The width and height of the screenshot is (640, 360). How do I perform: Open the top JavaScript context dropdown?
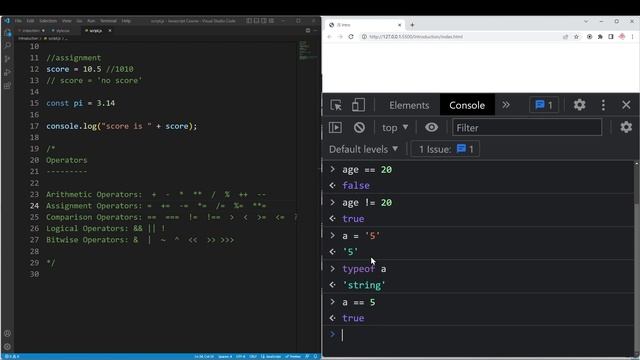click(395, 128)
